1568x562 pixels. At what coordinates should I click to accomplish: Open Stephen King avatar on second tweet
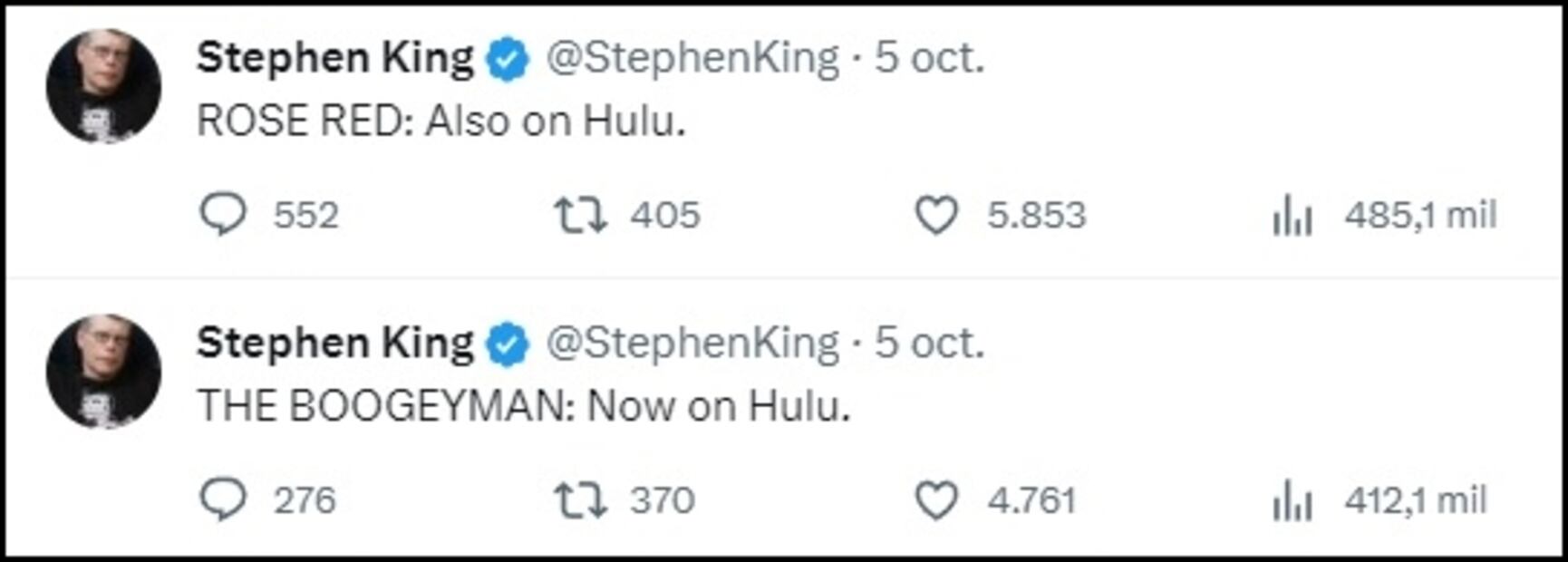(x=103, y=372)
